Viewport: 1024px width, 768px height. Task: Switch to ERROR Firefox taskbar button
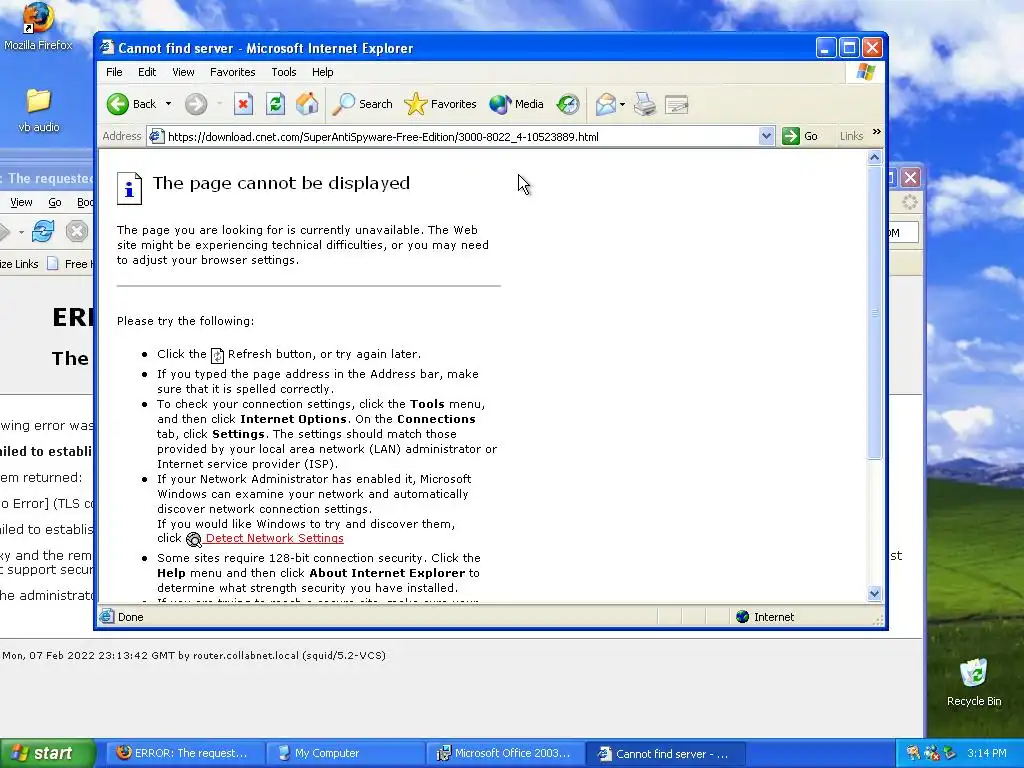click(184, 753)
